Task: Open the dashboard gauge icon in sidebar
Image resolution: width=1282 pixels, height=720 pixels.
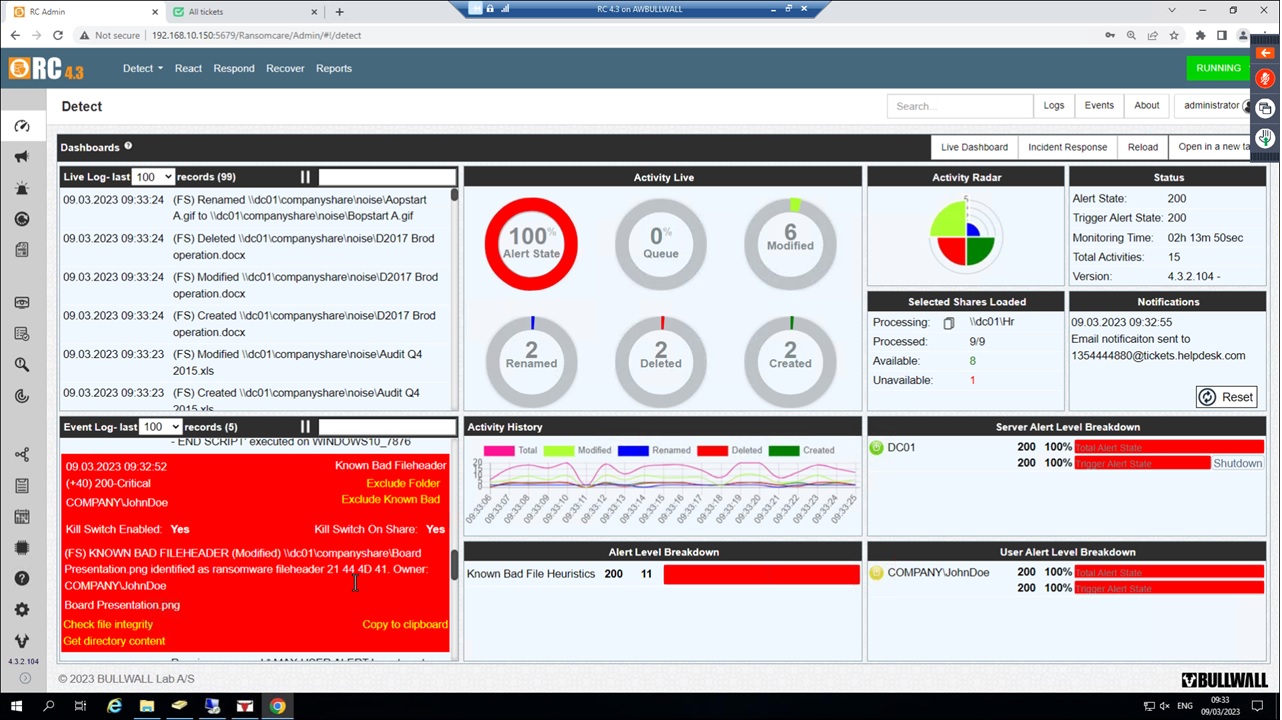Action: 22,126
